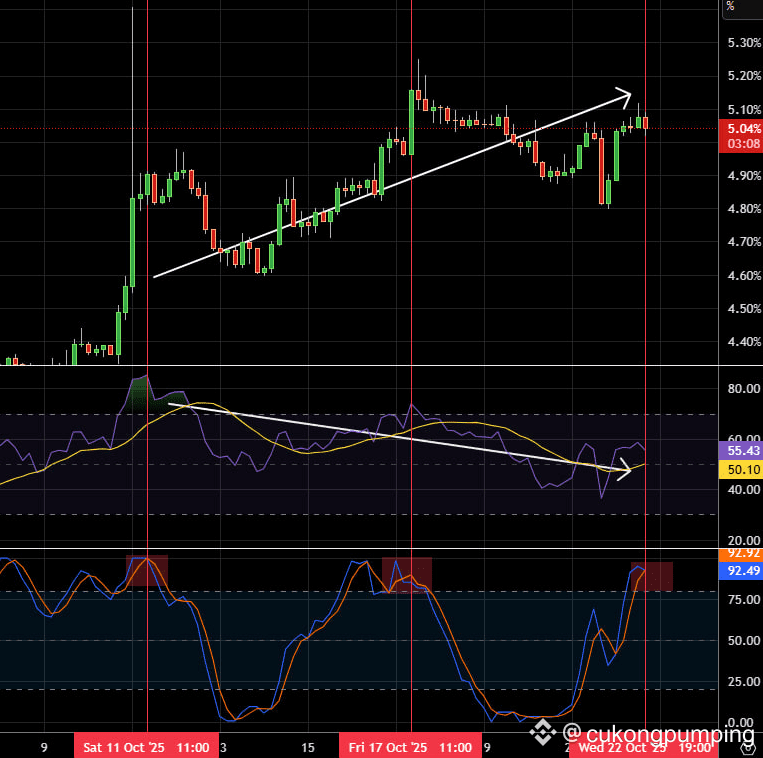
Task: Click the 40.00 RSI scale label
Action: point(744,489)
